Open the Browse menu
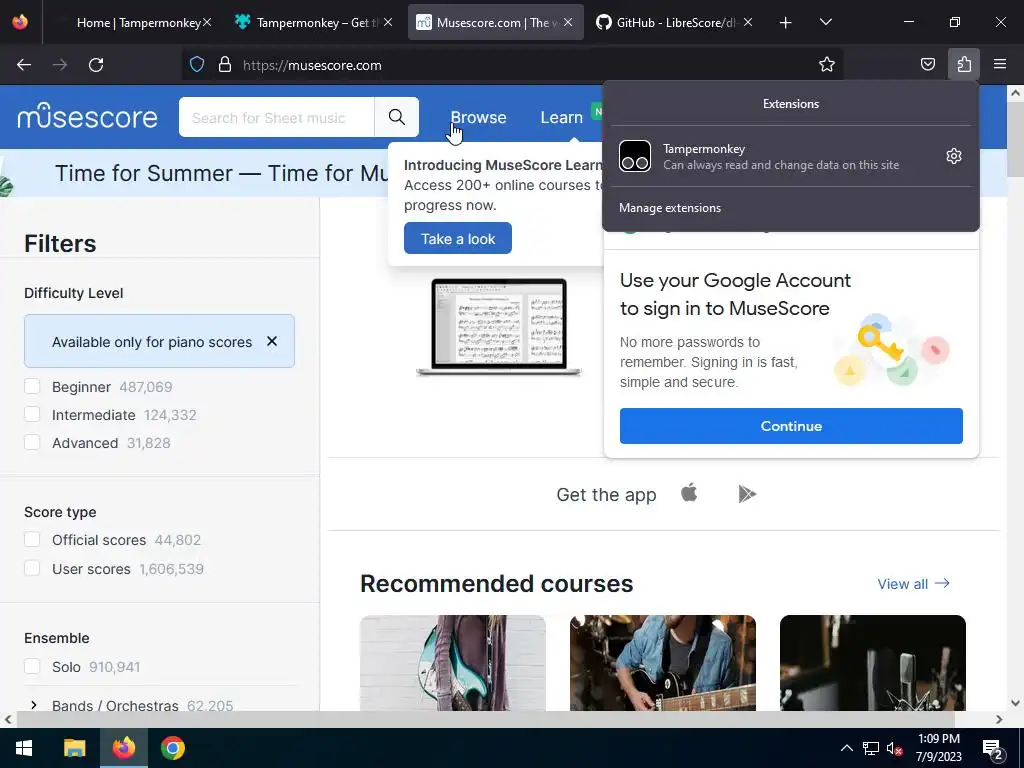This screenshot has width=1024, height=768. [x=479, y=118]
